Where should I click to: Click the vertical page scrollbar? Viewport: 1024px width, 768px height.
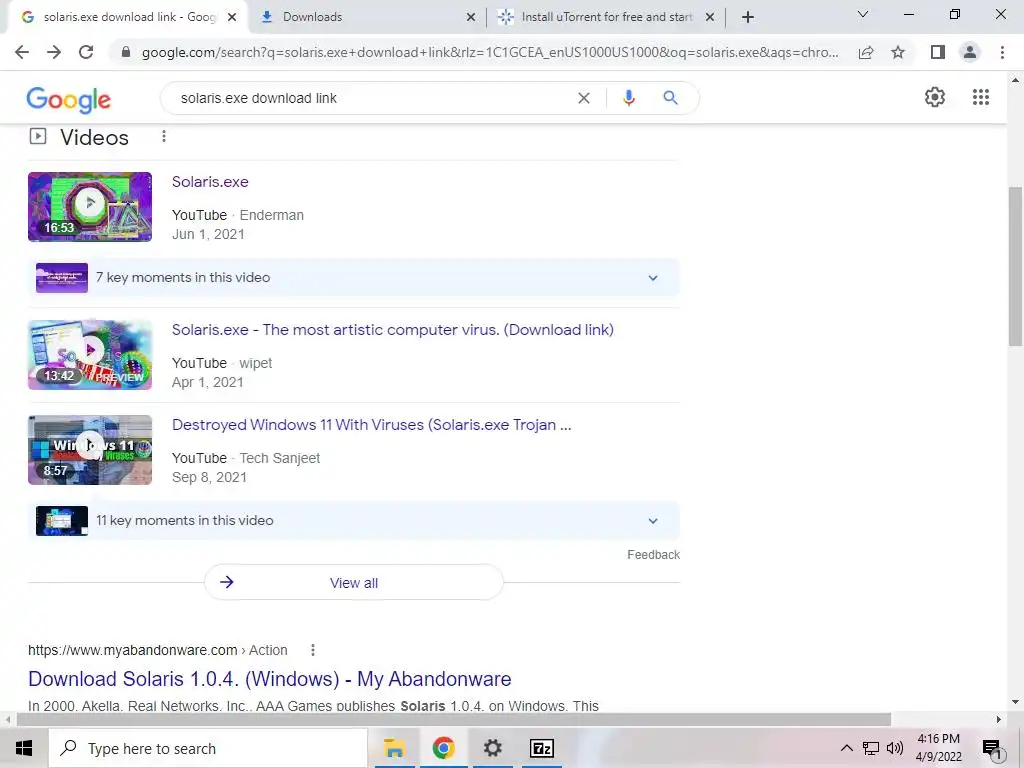tap(1016, 266)
